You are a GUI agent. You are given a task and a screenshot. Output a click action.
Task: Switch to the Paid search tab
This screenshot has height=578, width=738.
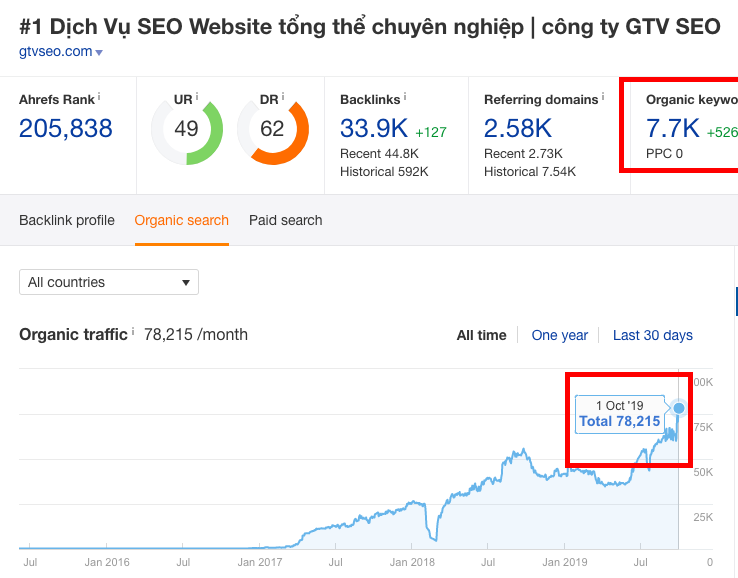tap(286, 220)
